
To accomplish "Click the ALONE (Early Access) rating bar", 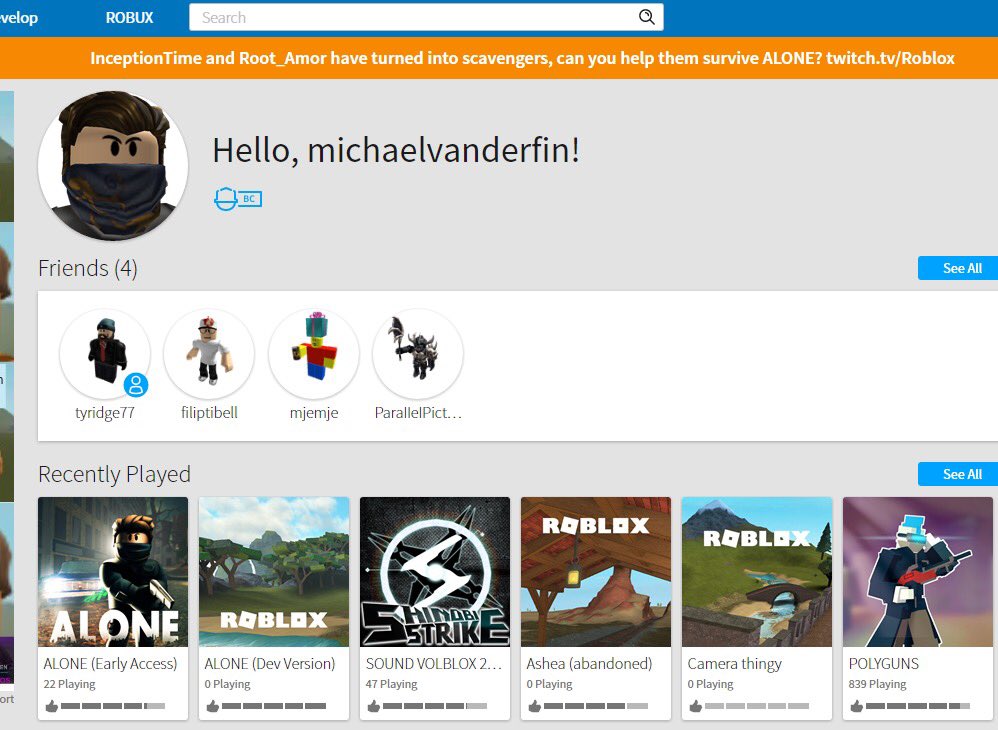I will pos(113,706).
